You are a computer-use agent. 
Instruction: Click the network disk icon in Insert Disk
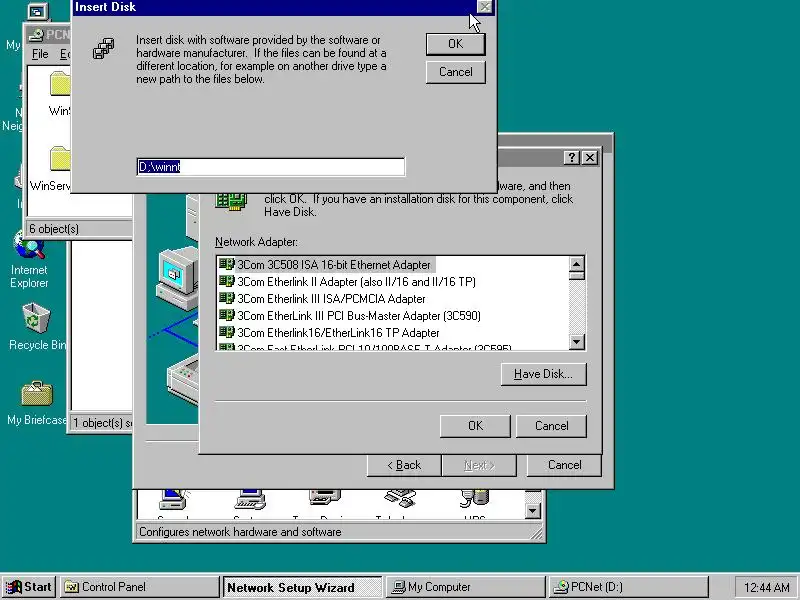click(x=104, y=49)
